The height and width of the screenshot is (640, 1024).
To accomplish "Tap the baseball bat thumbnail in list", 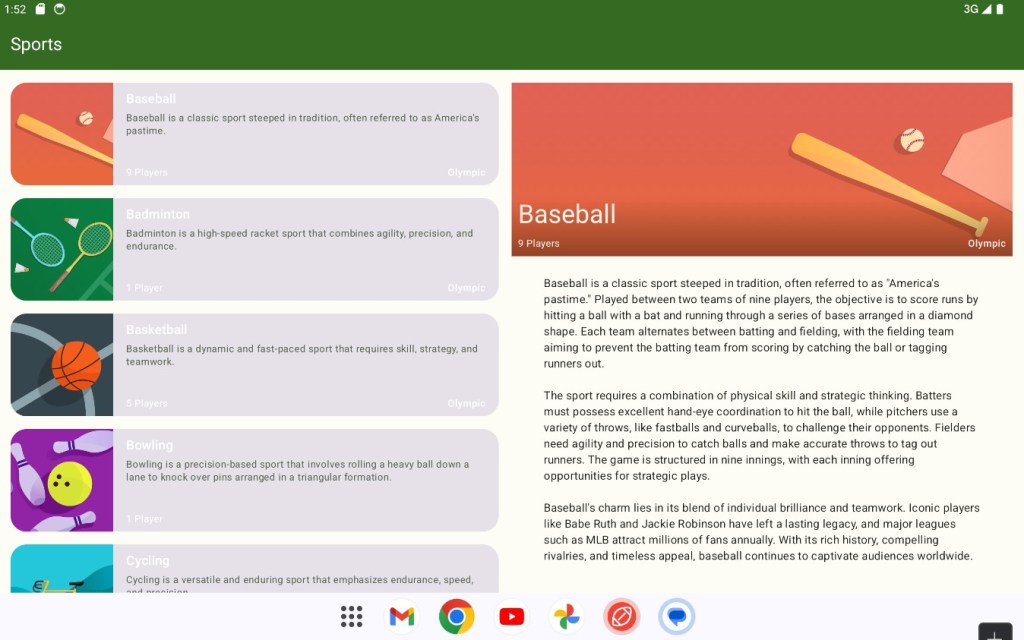I will (62, 134).
